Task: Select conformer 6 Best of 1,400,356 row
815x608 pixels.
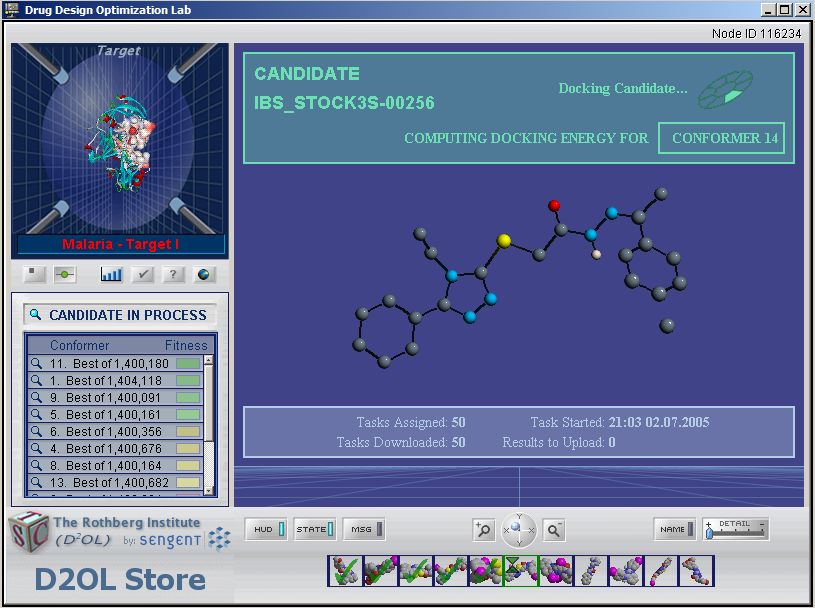Action: [110, 432]
